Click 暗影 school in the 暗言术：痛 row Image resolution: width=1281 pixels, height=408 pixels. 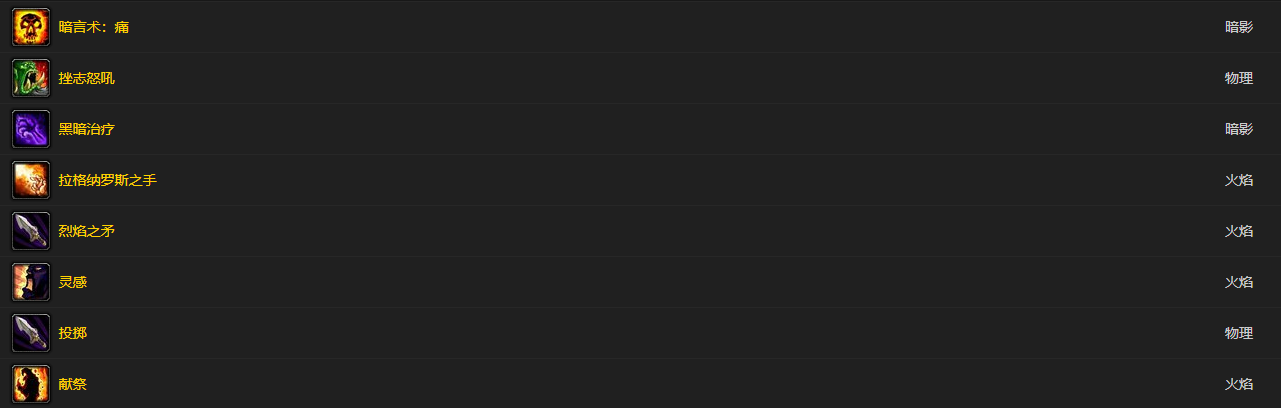(x=1239, y=27)
